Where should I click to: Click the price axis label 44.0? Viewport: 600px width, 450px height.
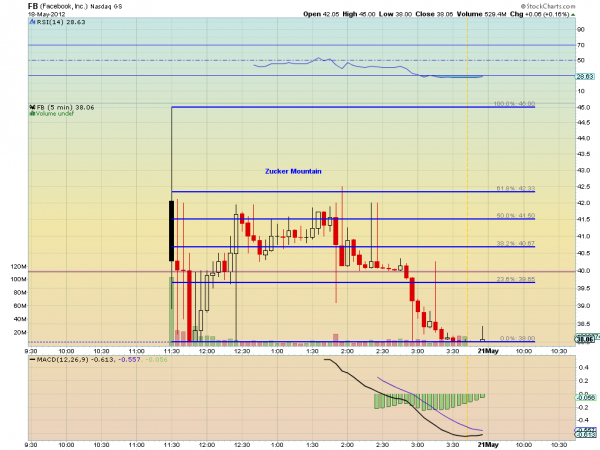pyautogui.click(x=583, y=139)
